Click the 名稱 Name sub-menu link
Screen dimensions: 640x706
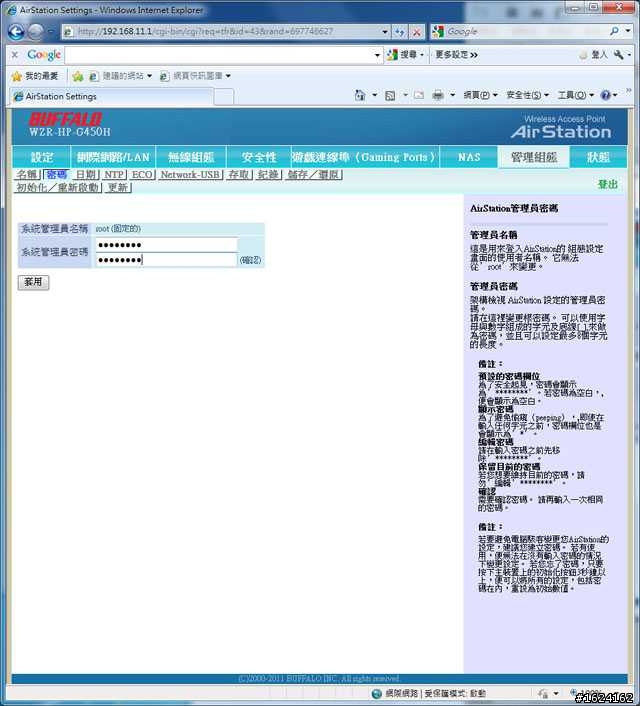click(27, 175)
